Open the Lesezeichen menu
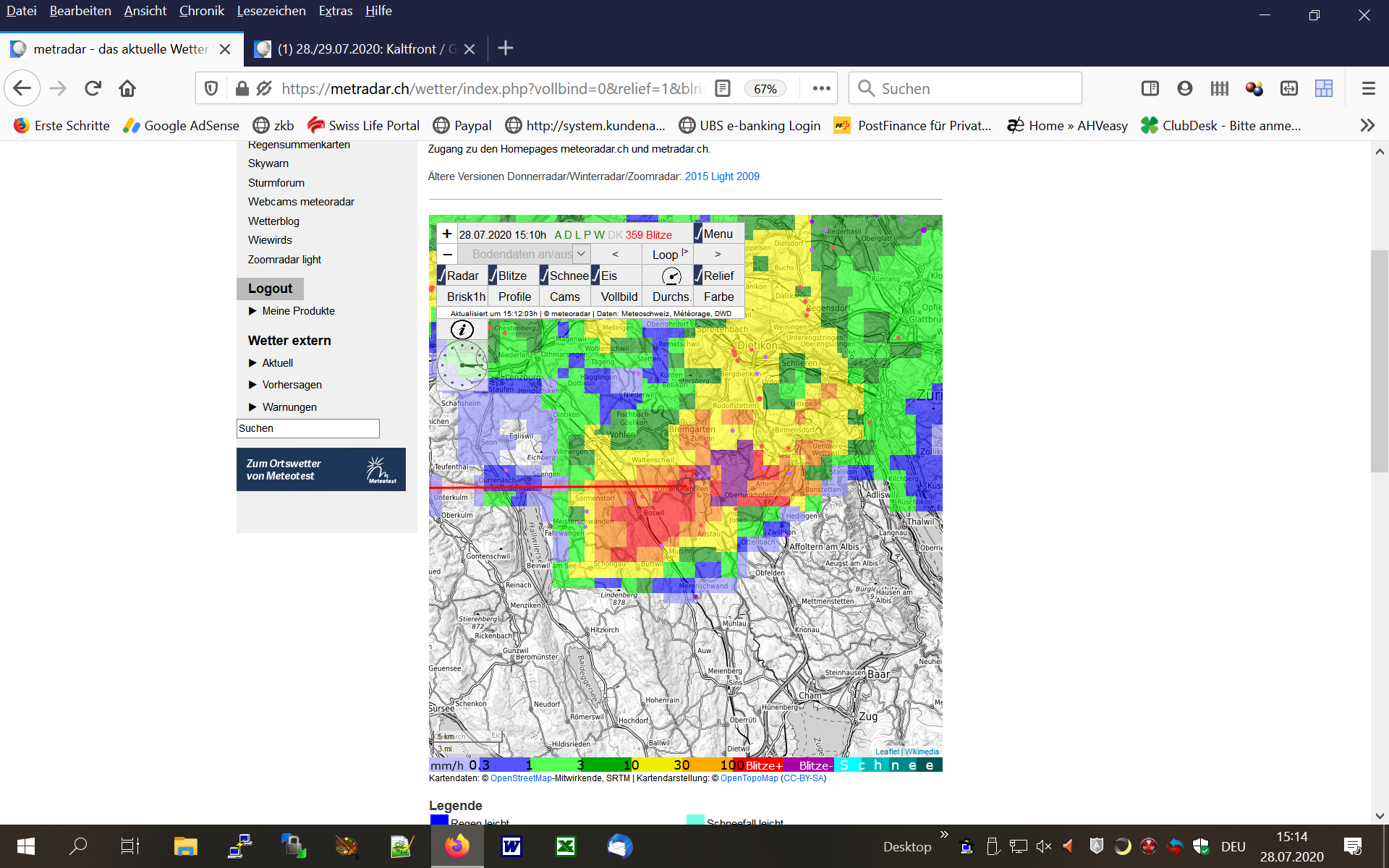 [271, 11]
